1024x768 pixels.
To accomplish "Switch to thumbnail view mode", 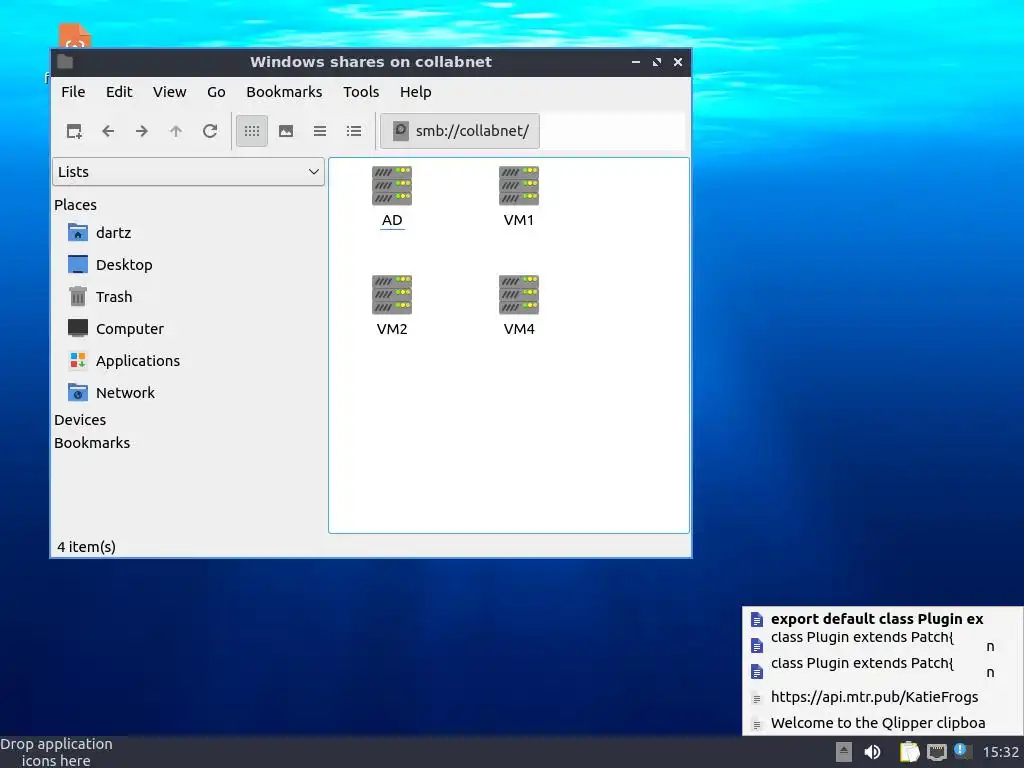I will tap(286, 131).
